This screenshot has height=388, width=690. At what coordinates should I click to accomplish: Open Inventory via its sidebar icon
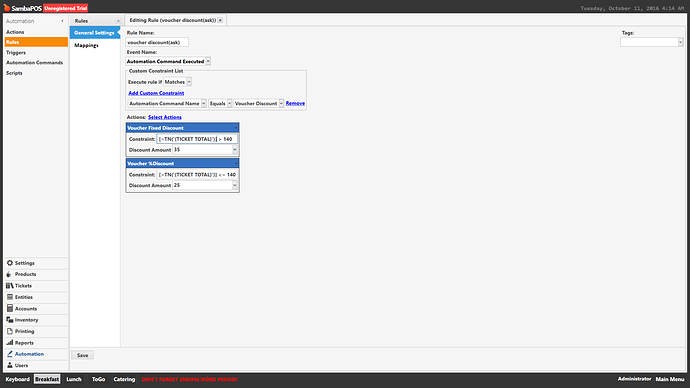tap(10, 320)
